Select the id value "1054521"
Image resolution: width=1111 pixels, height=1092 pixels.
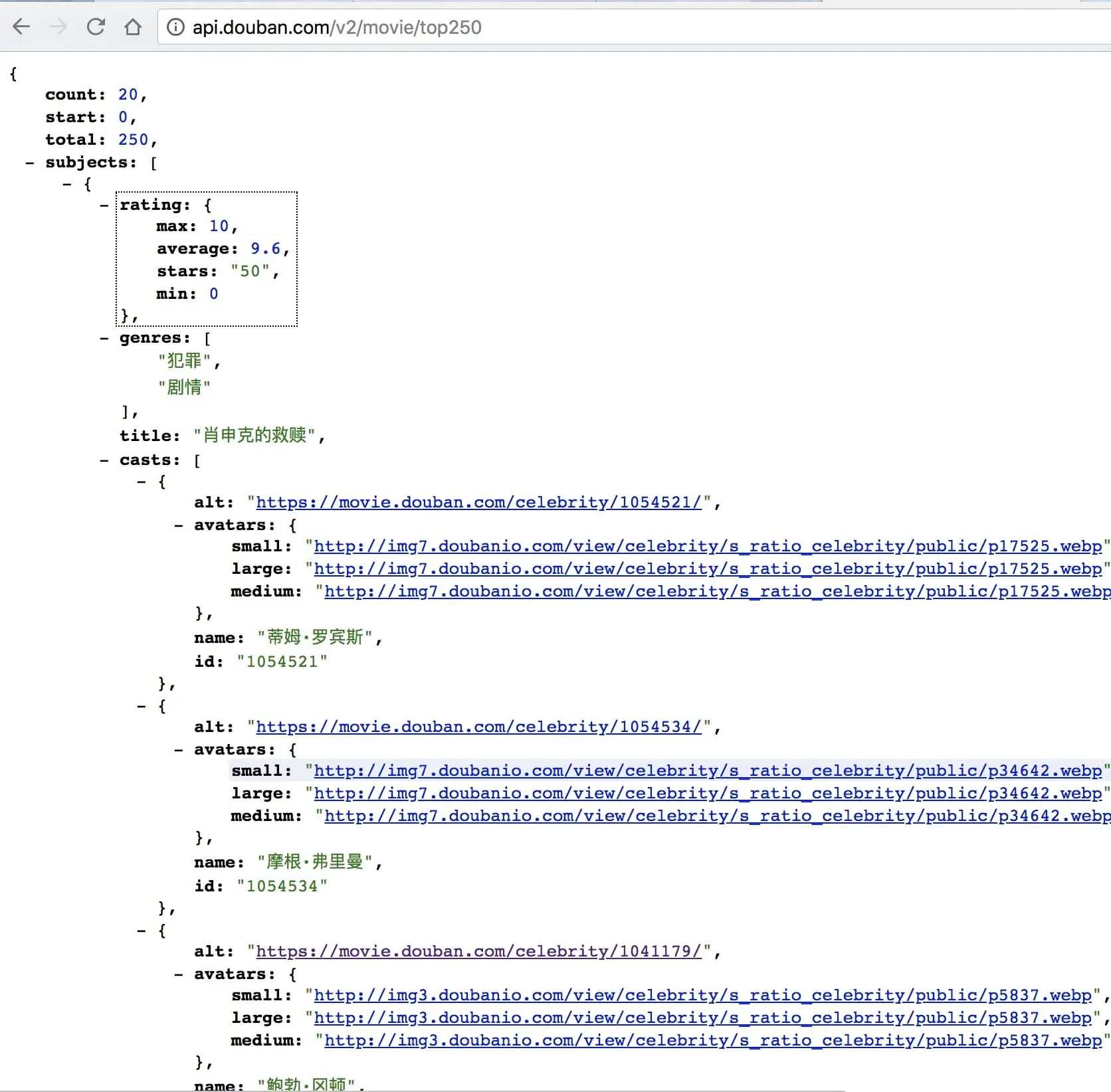282,662
